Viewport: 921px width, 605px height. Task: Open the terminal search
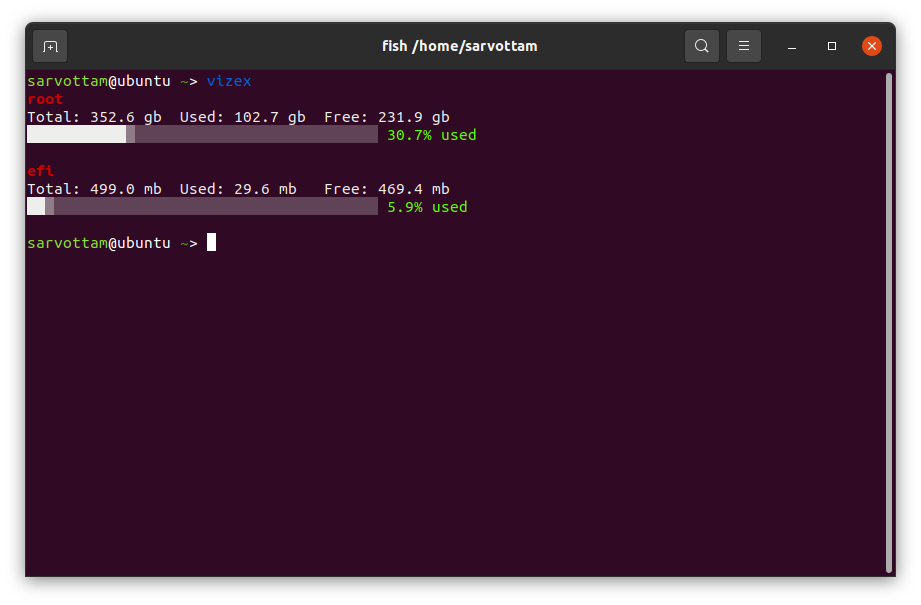click(x=701, y=46)
